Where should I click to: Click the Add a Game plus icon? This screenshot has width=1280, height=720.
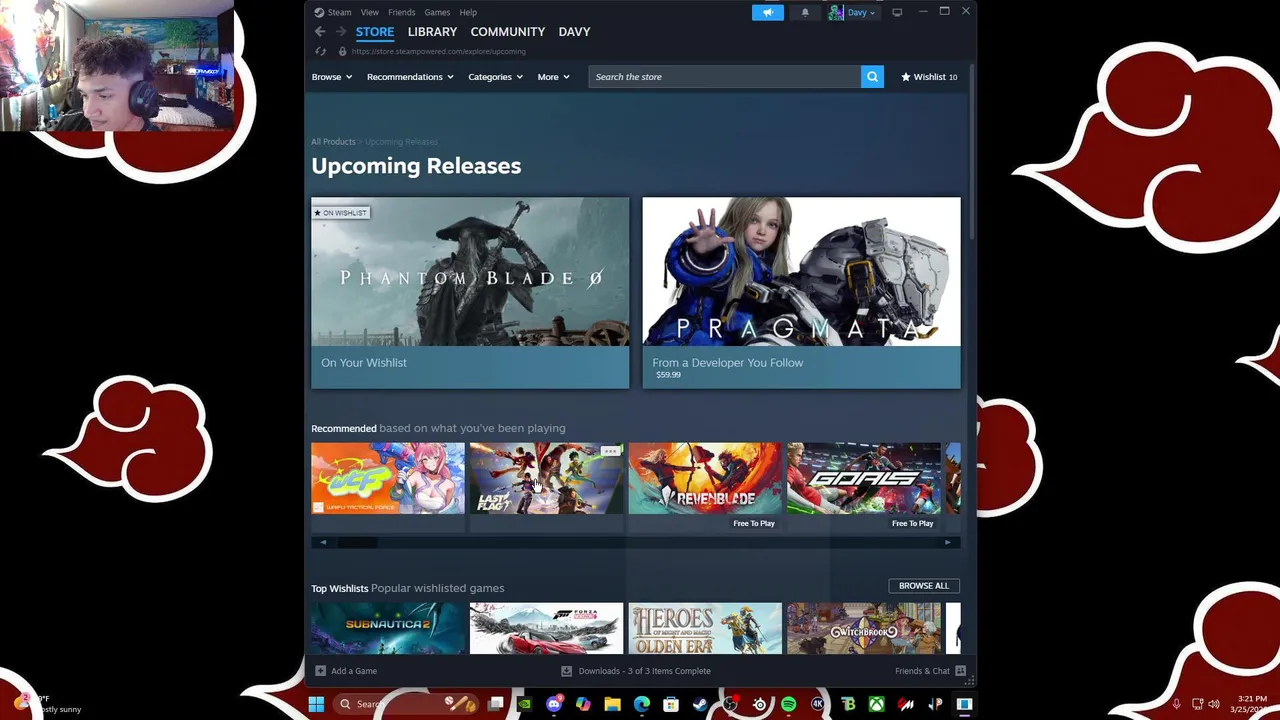(x=320, y=671)
